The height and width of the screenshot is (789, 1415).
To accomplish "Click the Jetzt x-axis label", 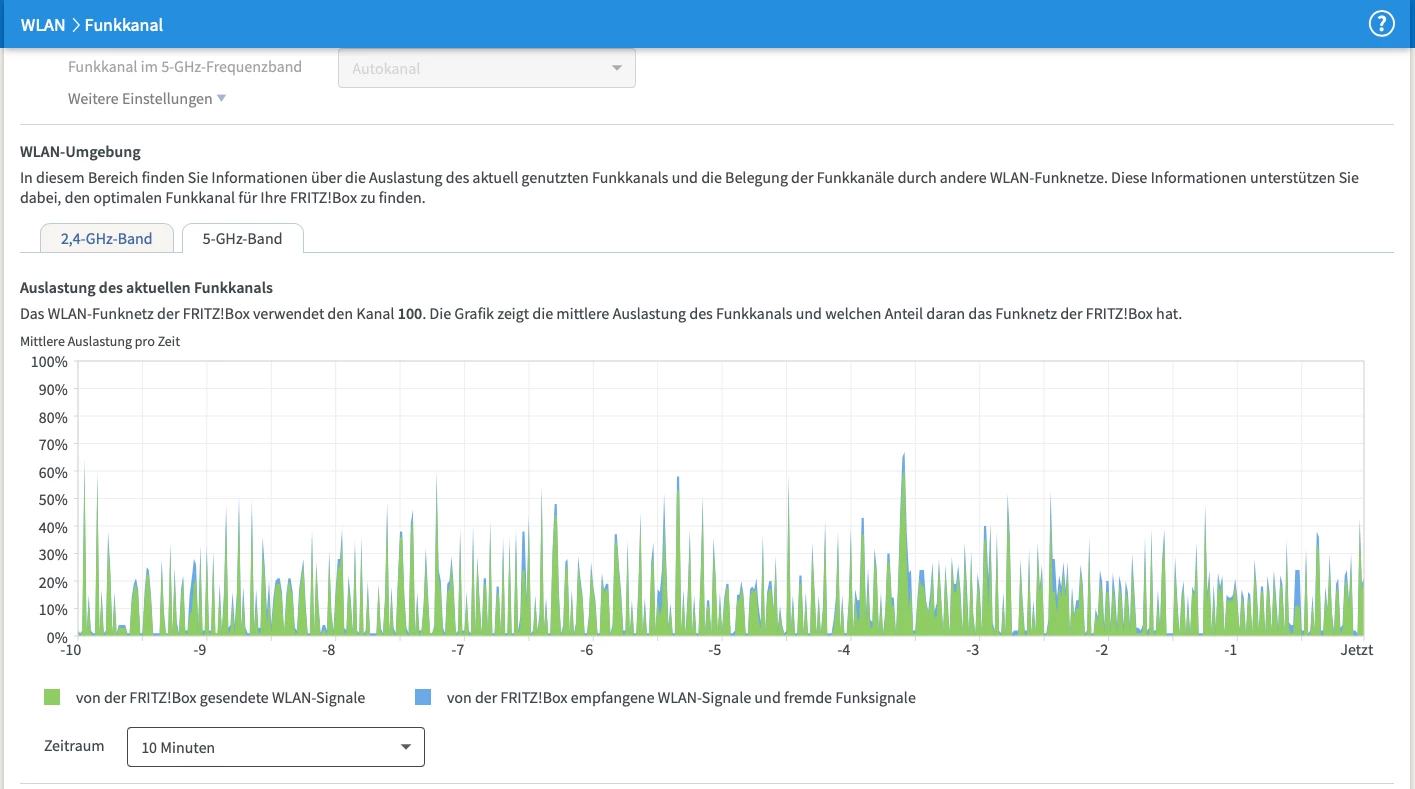I will 1357,650.
